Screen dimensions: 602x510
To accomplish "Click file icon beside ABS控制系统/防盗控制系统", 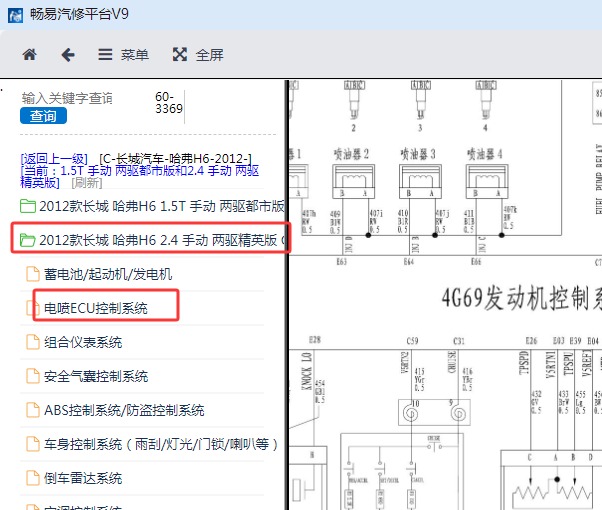I will (x=33, y=410).
